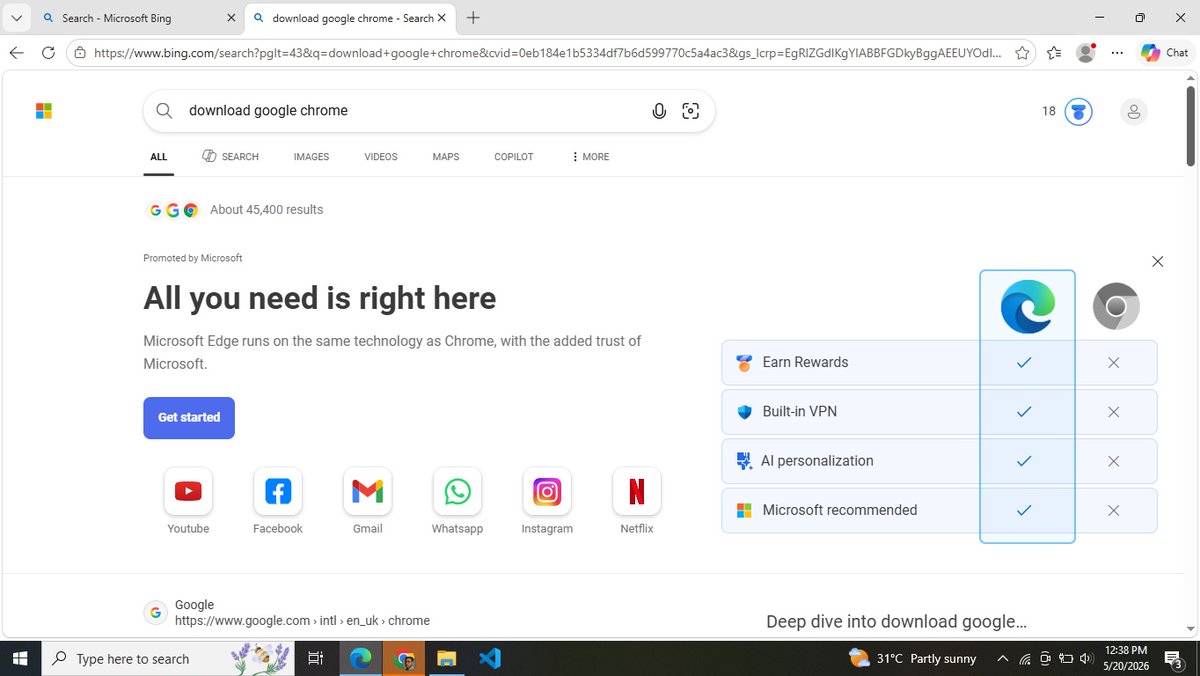1200x676 pixels.
Task: Open File Explorer from the taskbar
Action: pos(447,659)
